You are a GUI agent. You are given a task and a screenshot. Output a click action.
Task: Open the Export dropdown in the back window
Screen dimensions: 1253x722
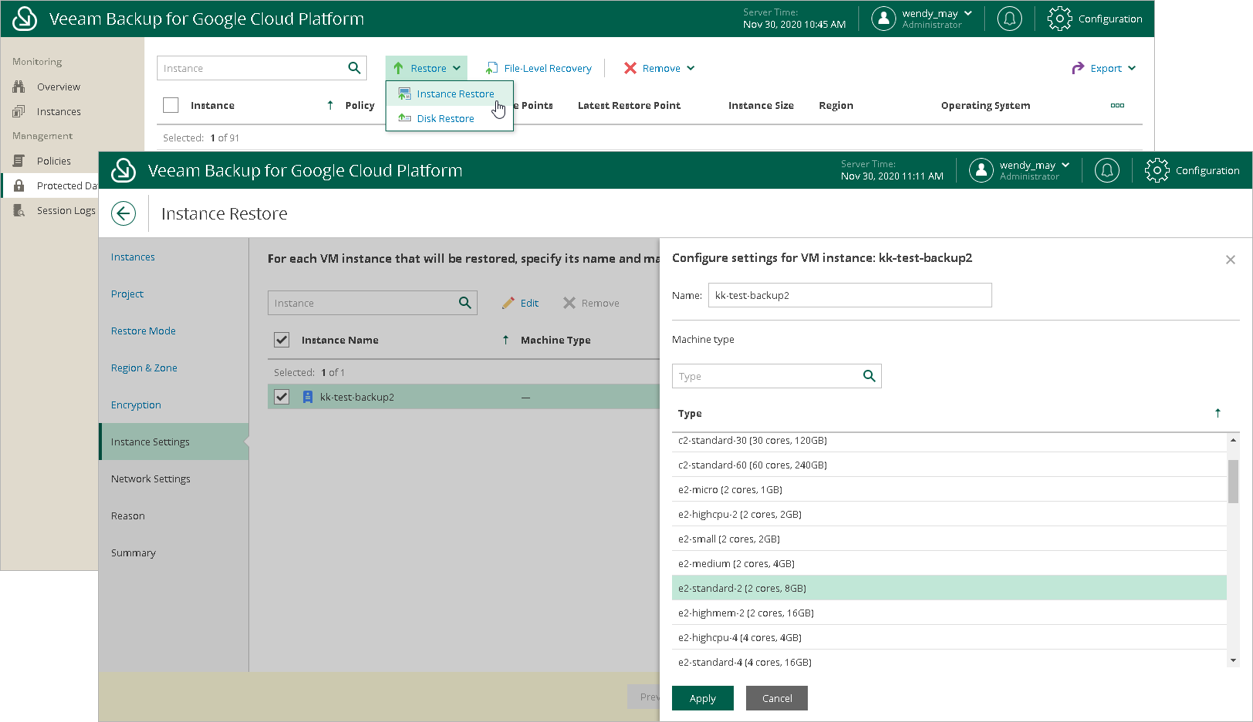(x=1104, y=68)
